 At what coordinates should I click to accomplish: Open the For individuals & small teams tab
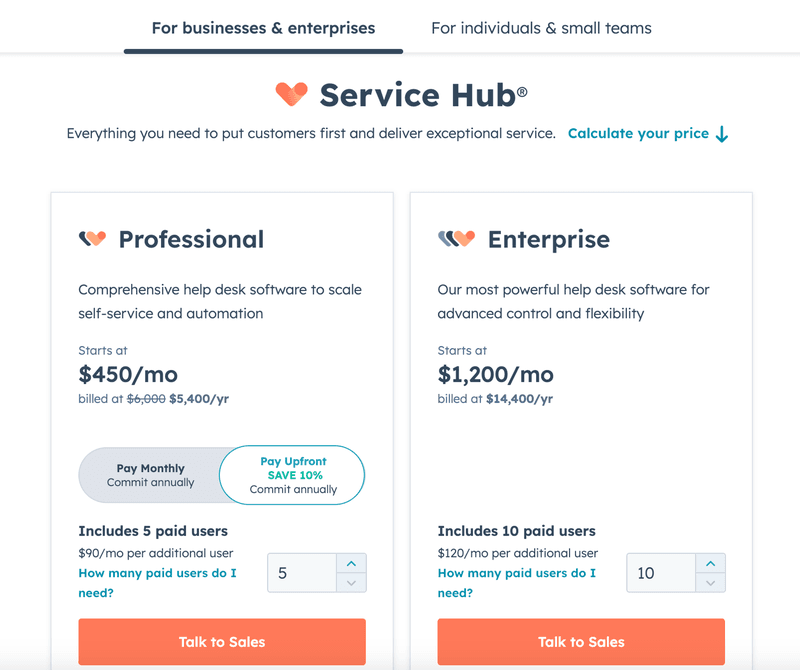coord(541,28)
